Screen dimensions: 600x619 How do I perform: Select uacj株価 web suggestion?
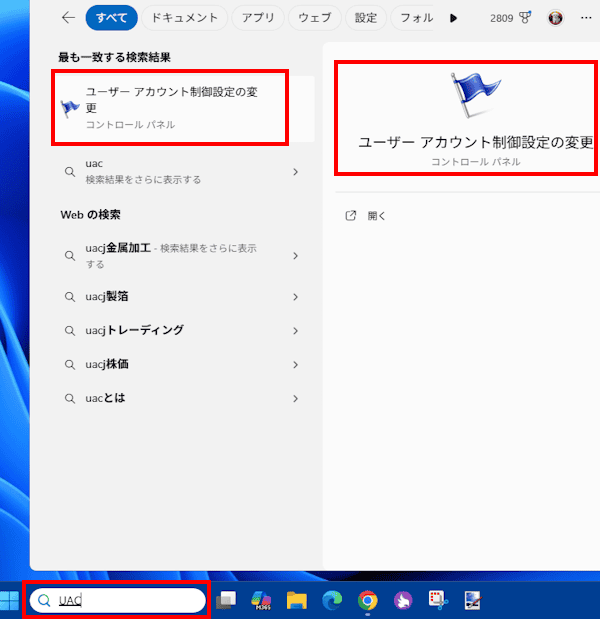[x=182, y=364]
